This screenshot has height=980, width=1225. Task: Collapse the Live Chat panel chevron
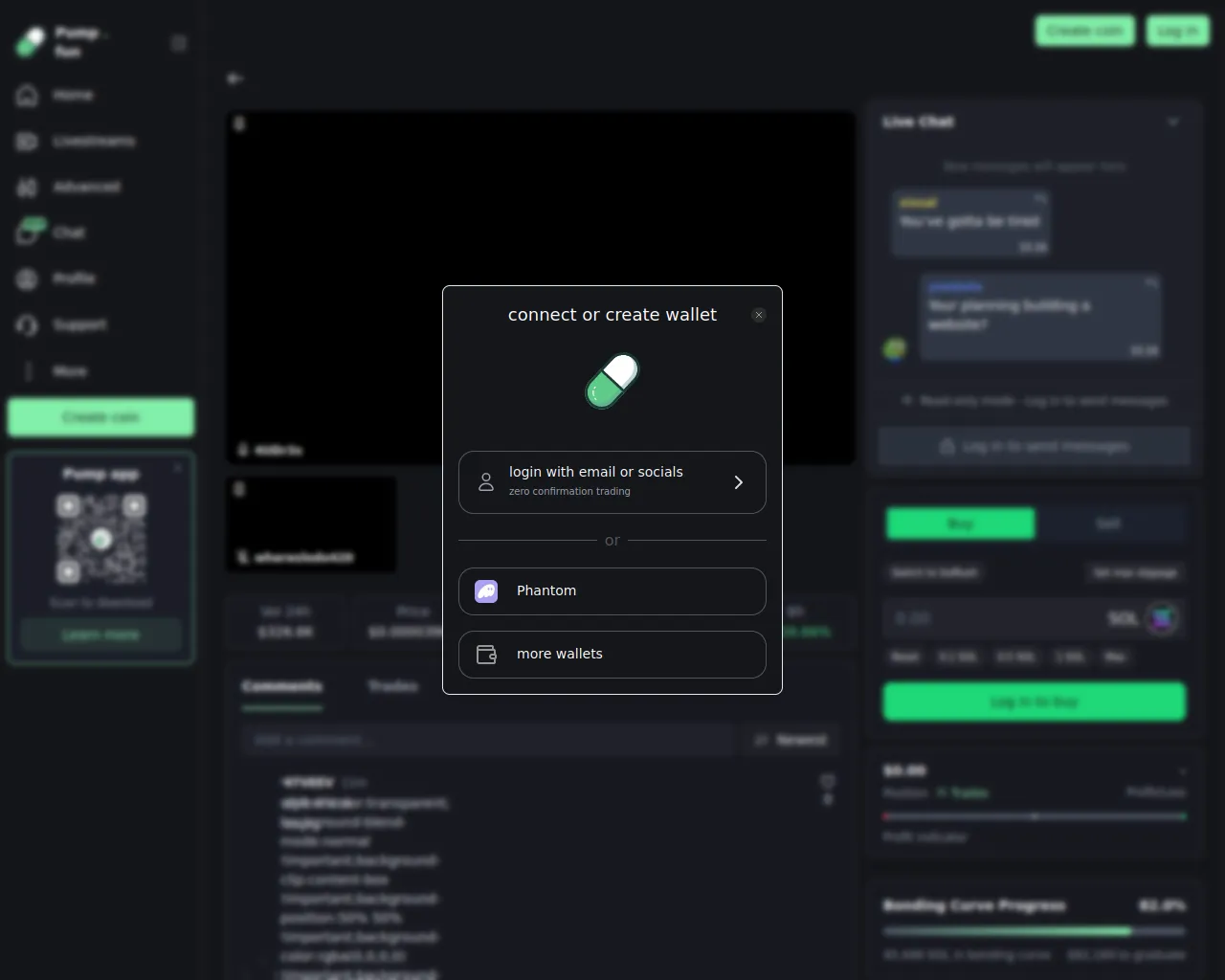click(x=1173, y=122)
